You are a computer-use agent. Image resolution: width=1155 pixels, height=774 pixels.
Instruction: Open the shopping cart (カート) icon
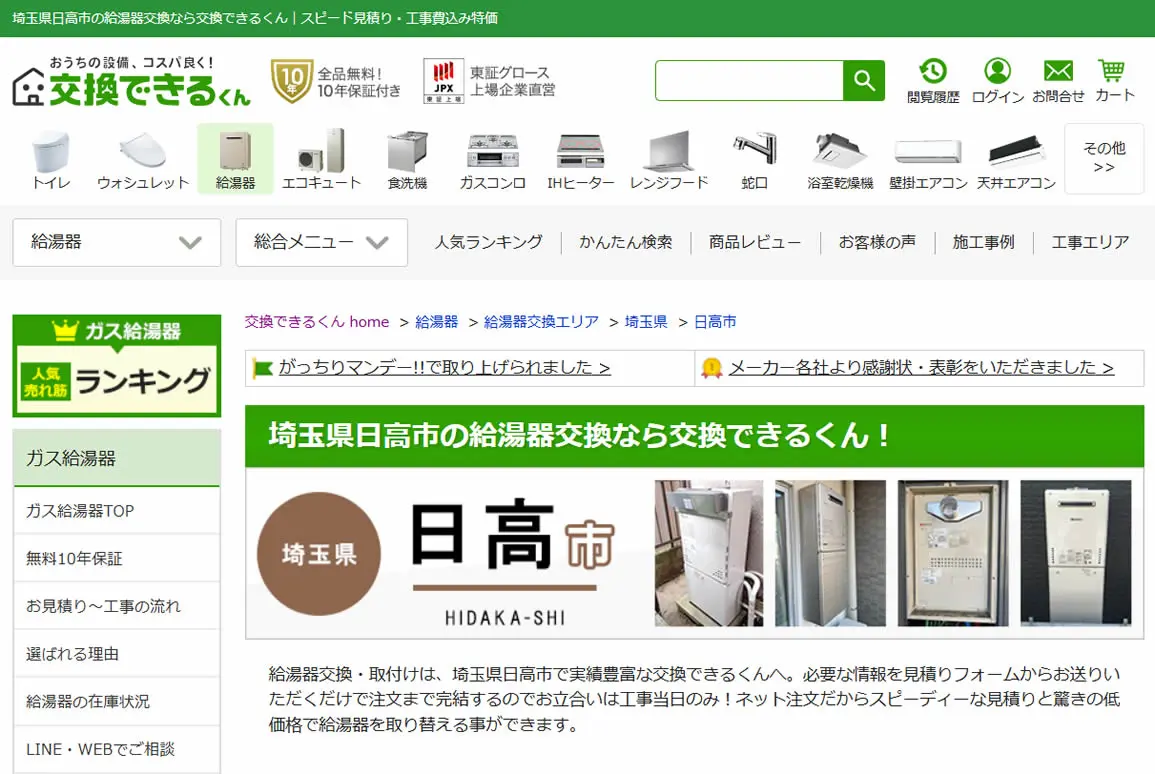(x=1114, y=80)
